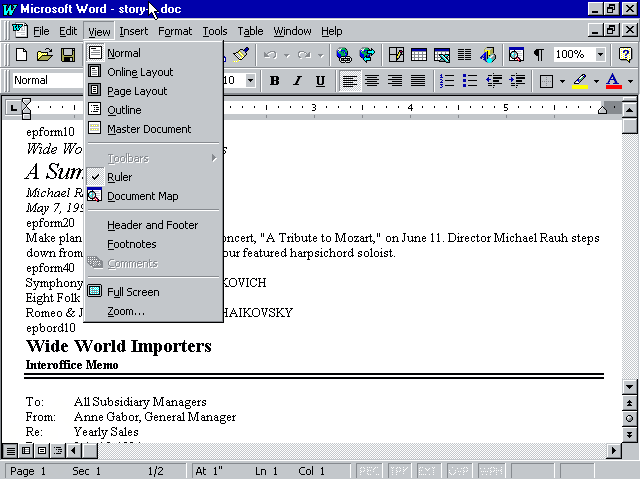Viewport: 640px width, 480px height.
Task: Click the ruler tab alignment selector
Action: 13,108
